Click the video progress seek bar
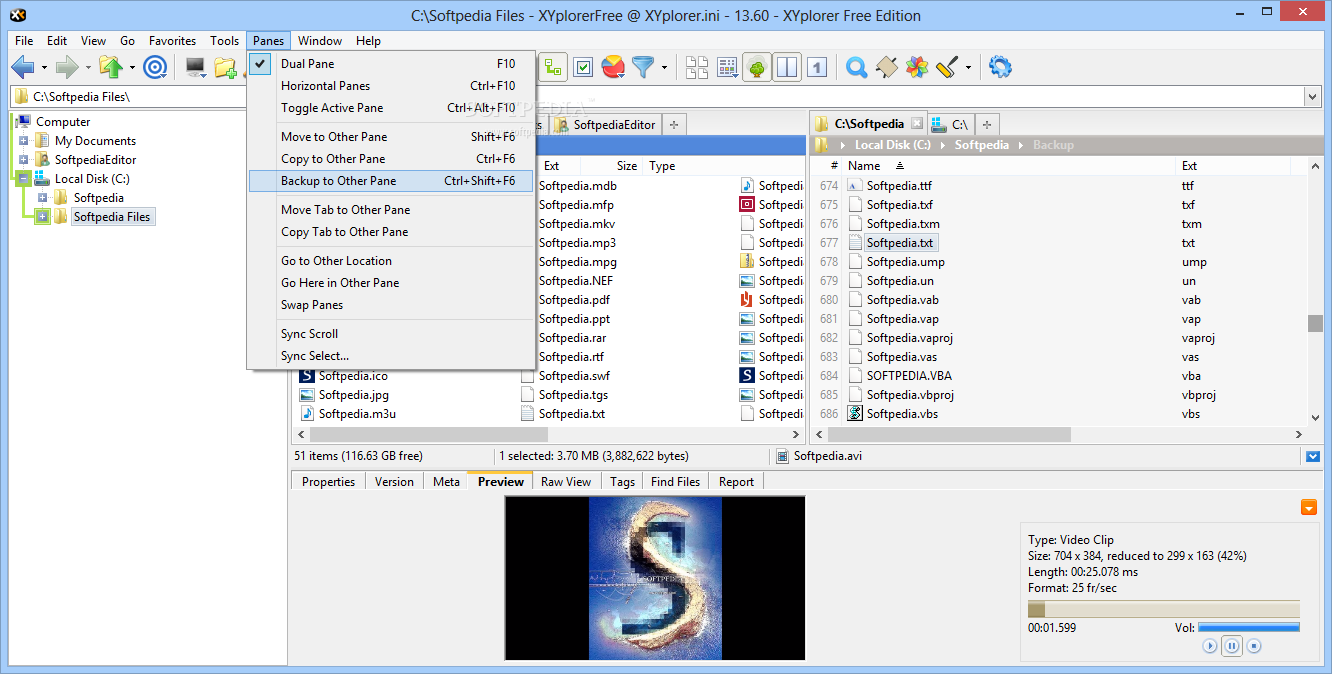The width and height of the screenshot is (1332, 674). click(x=1163, y=609)
